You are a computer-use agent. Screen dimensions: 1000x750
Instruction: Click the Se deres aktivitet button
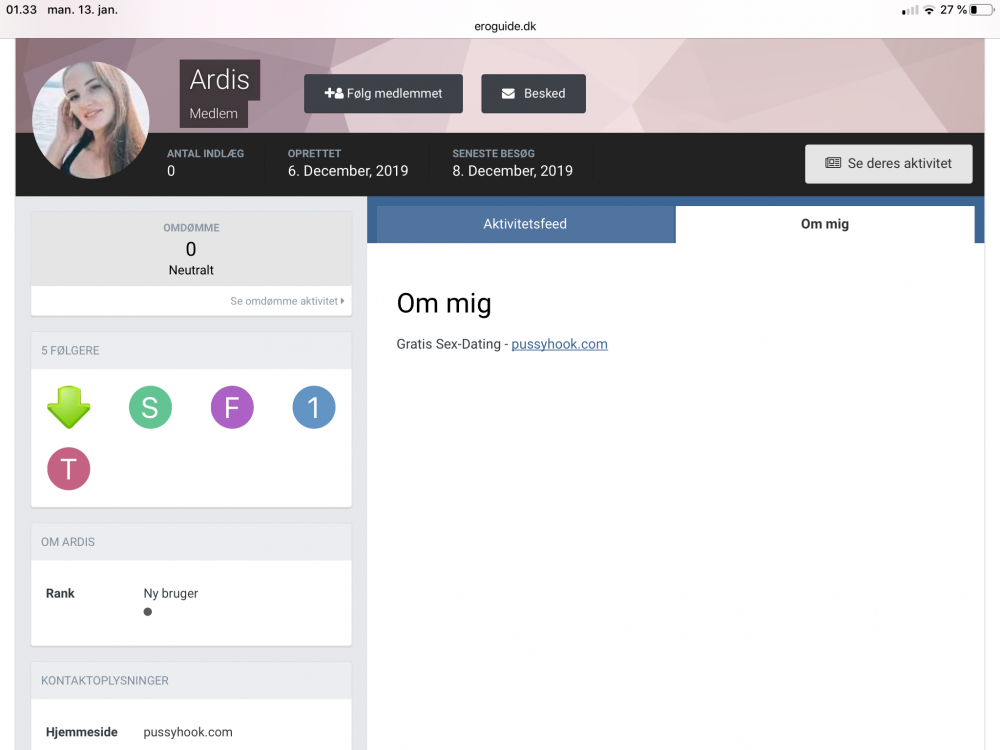click(x=888, y=164)
